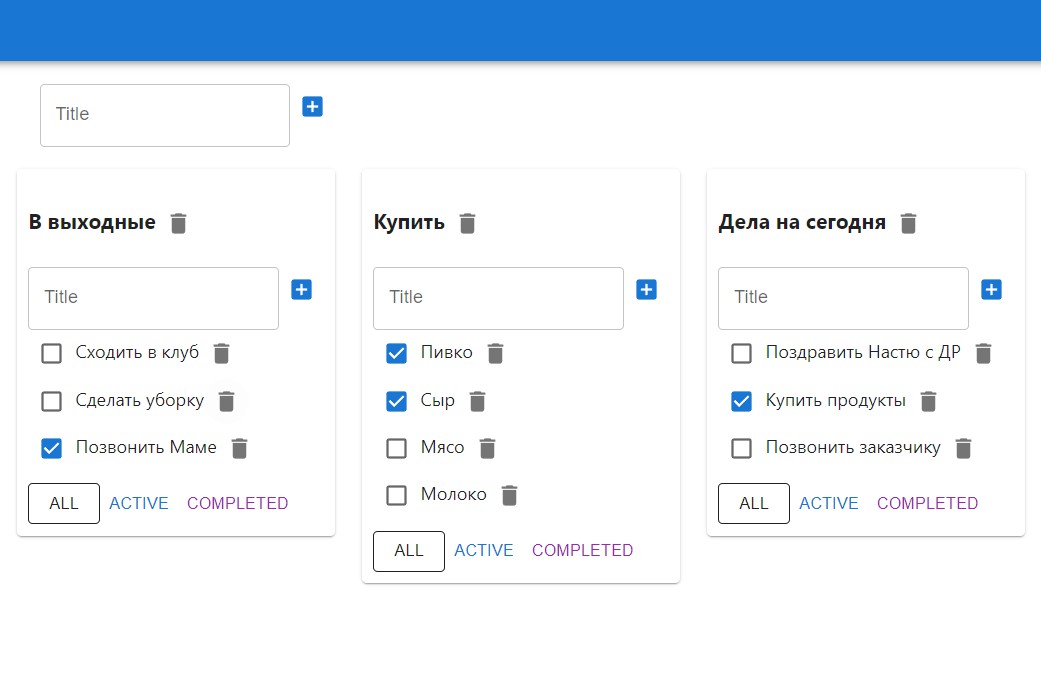The width and height of the screenshot is (1041, 697).
Task: Mark 'Позвонить заказчику' as done
Action: [x=741, y=448]
